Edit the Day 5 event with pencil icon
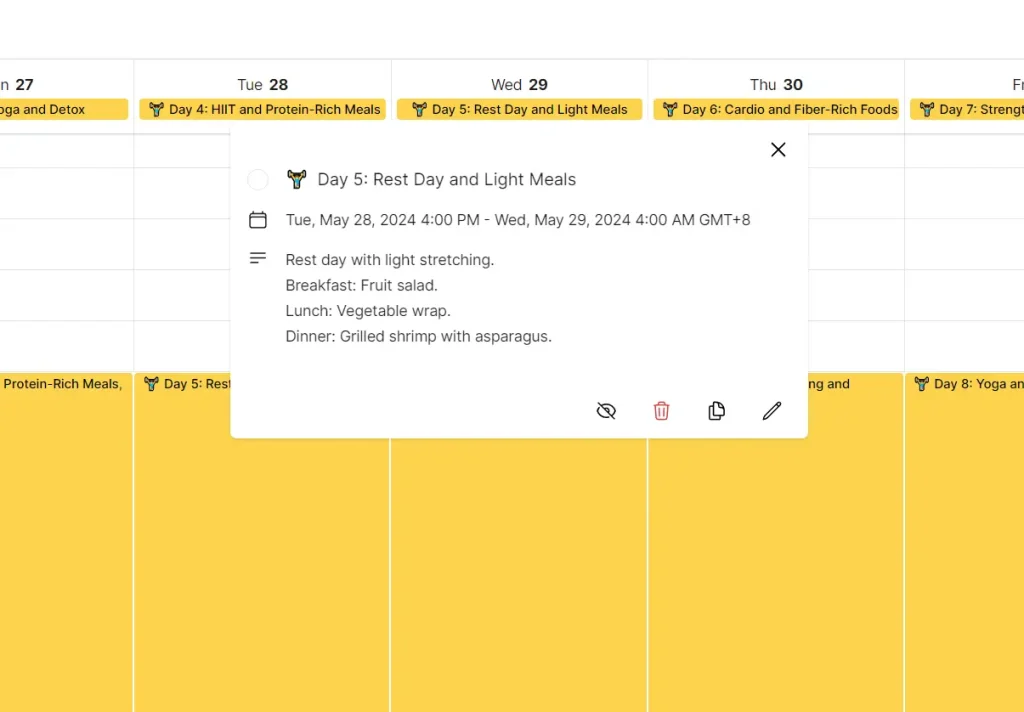This screenshot has width=1024, height=712. 771,411
